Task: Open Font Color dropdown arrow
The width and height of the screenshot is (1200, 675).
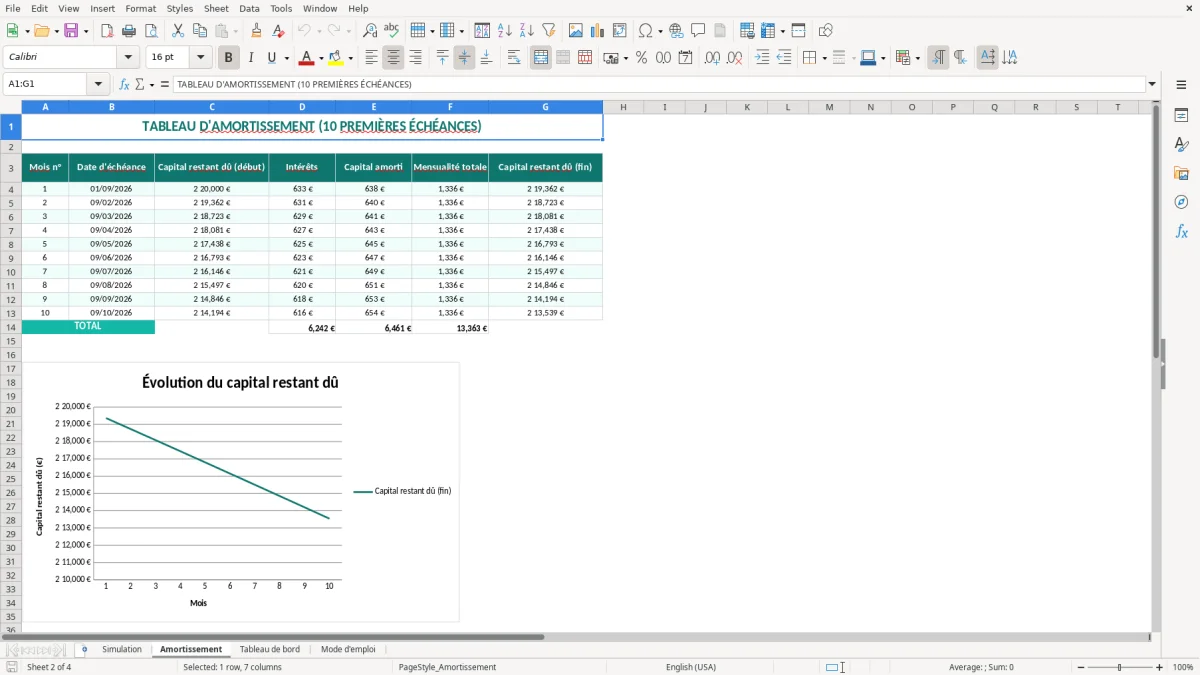Action: (321, 58)
